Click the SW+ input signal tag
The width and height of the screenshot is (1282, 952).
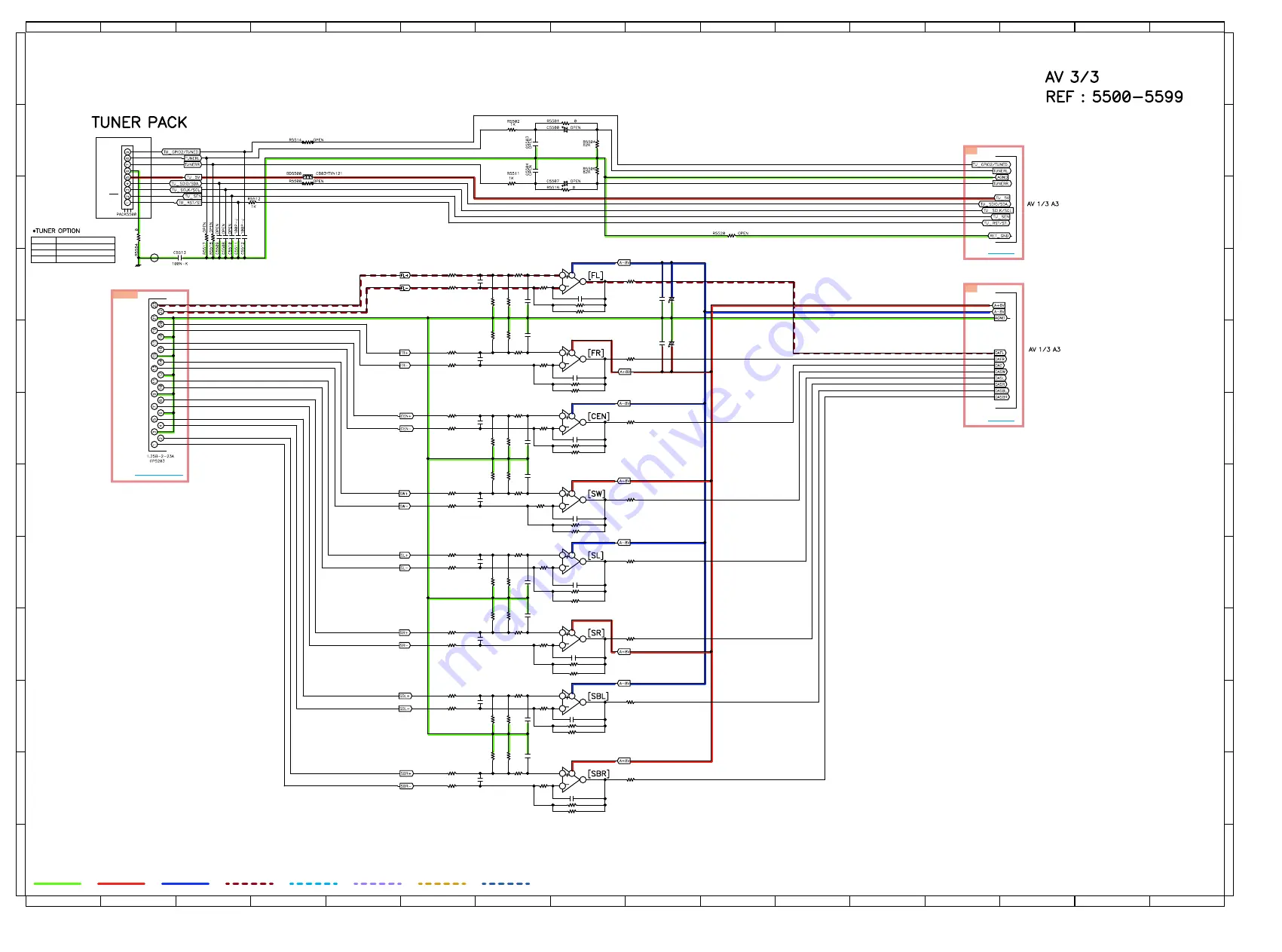pyautogui.click(x=405, y=494)
